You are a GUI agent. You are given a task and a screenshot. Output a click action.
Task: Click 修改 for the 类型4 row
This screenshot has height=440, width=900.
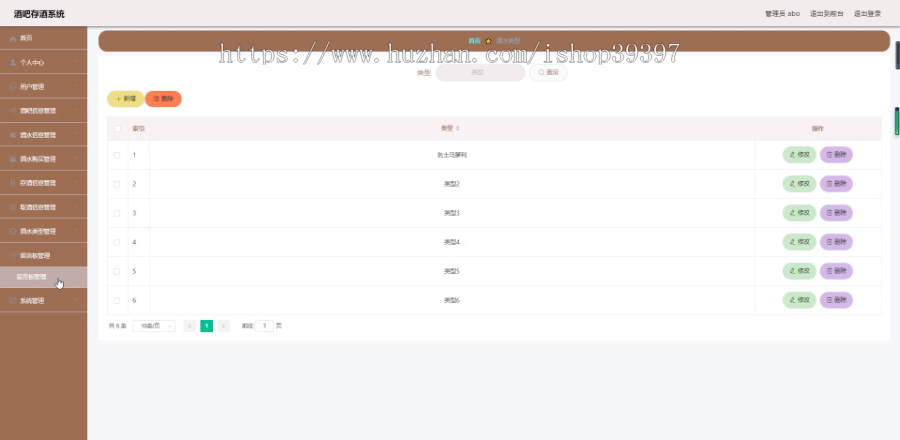pyautogui.click(x=799, y=242)
